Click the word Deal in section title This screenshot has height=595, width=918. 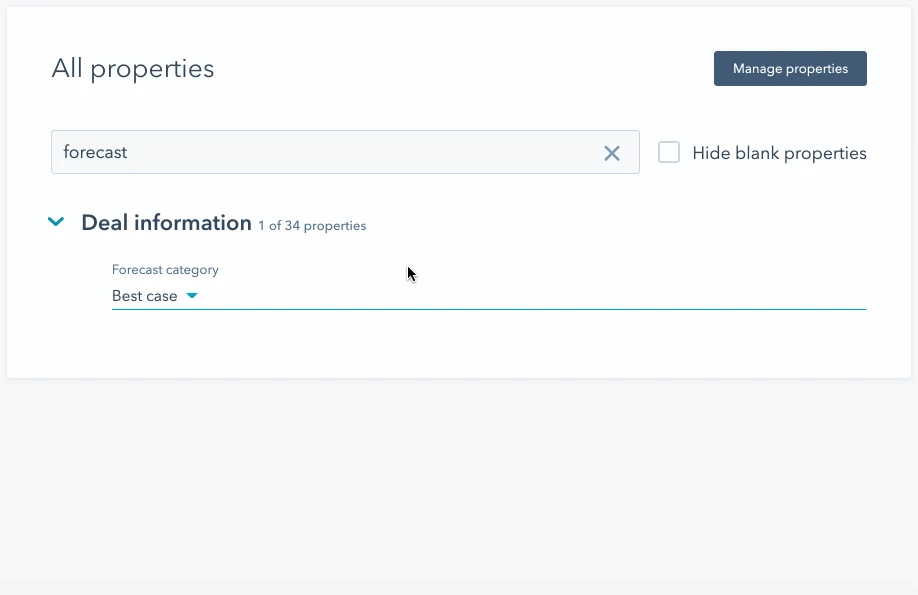(105, 223)
